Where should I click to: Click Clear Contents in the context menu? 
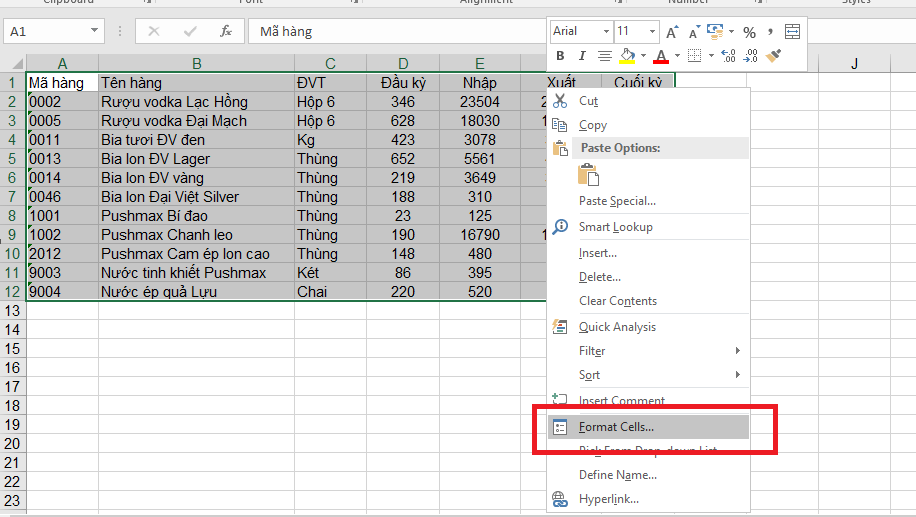(x=617, y=301)
